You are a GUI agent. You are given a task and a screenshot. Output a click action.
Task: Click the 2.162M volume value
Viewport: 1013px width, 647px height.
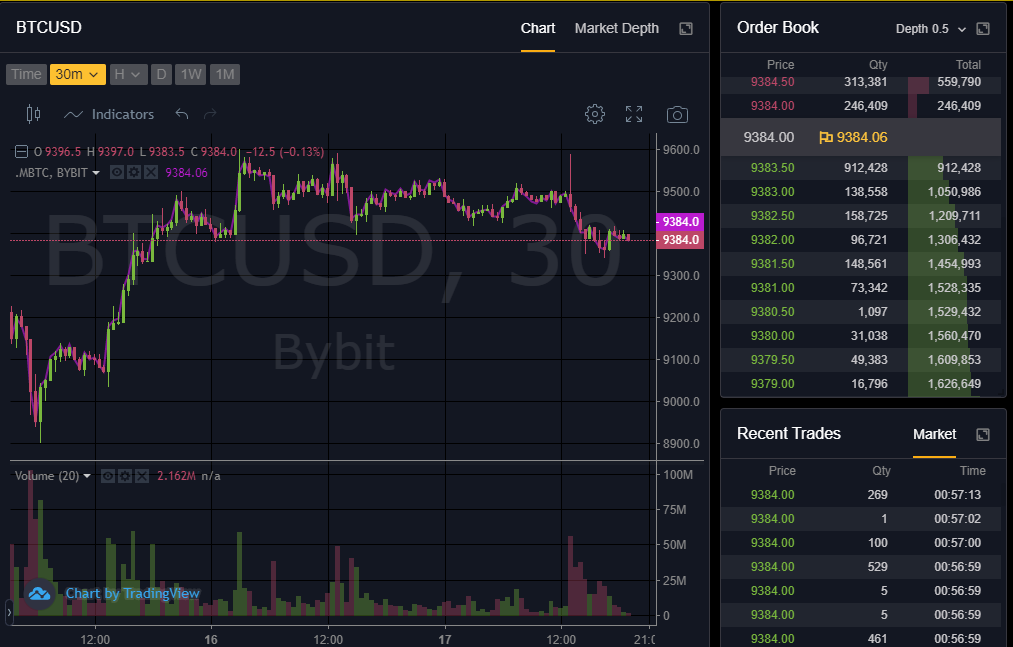(x=176, y=476)
